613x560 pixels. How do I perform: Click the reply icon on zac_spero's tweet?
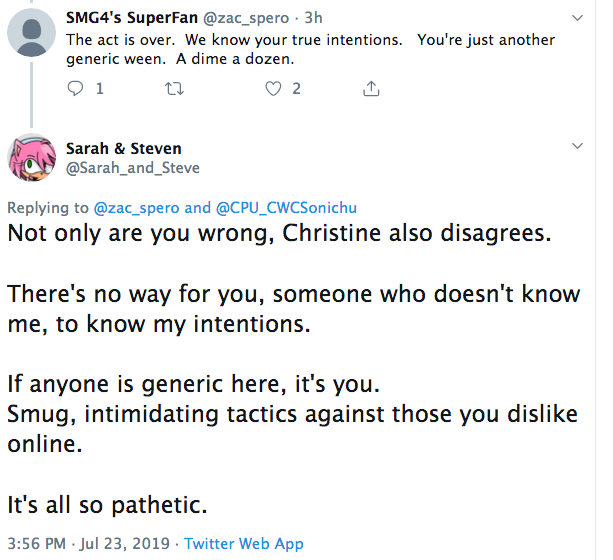click(74, 89)
